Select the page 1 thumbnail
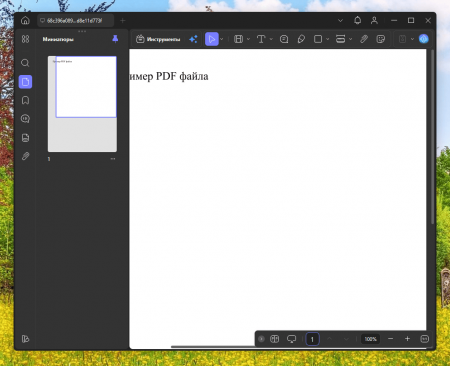The height and width of the screenshot is (366, 450). pos(82,104)
